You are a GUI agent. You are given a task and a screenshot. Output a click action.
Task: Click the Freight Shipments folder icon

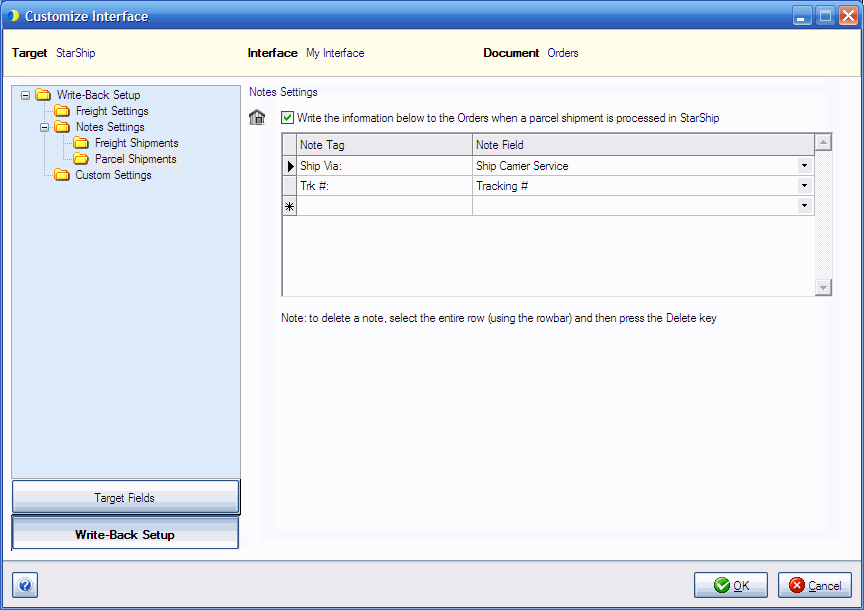(x=81, y=143)
